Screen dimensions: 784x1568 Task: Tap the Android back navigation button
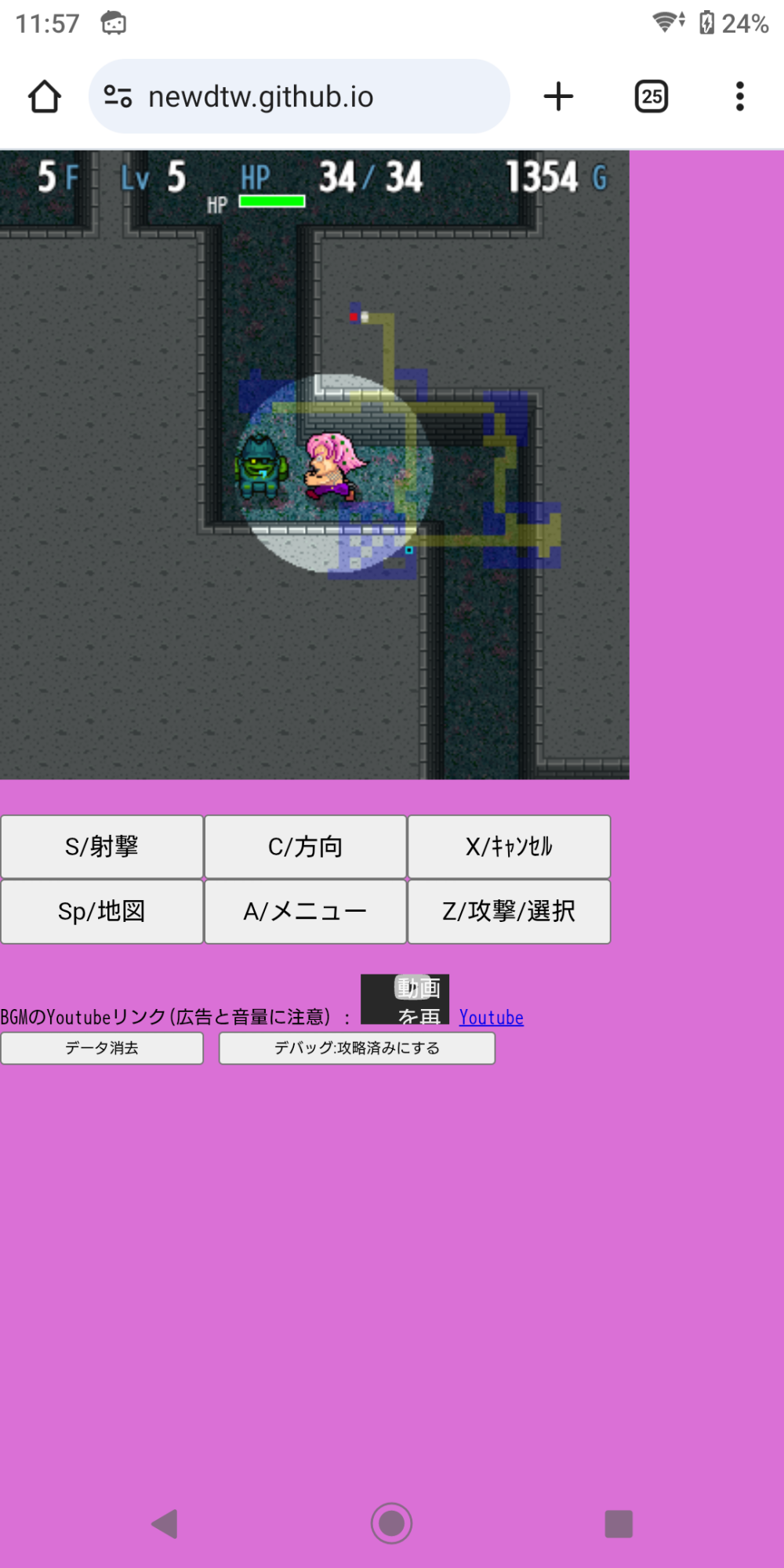click(x=165, y=1523)
